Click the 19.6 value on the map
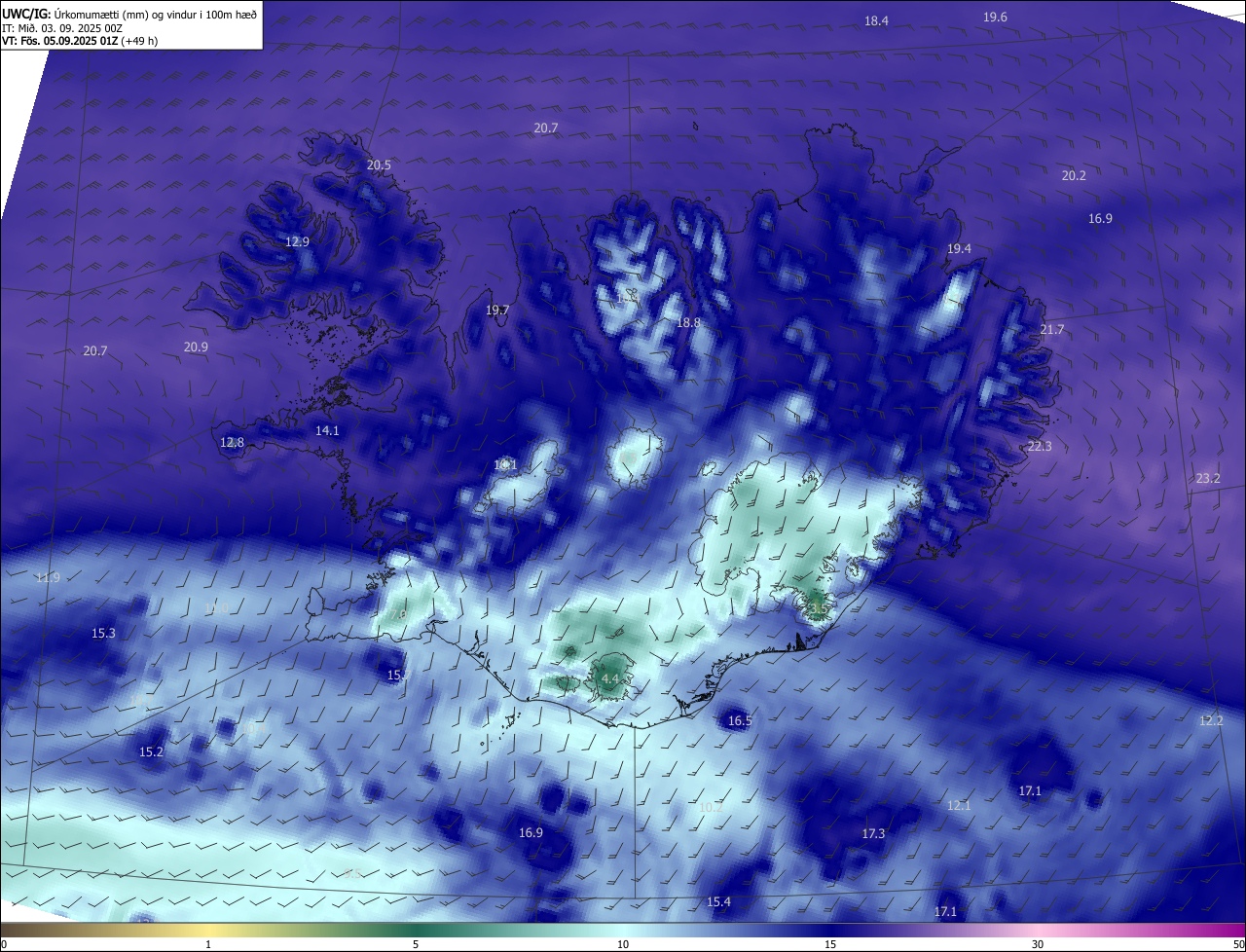Image resolution: width=1246 pixels, height=952 pixels. [x=995, y=17]
